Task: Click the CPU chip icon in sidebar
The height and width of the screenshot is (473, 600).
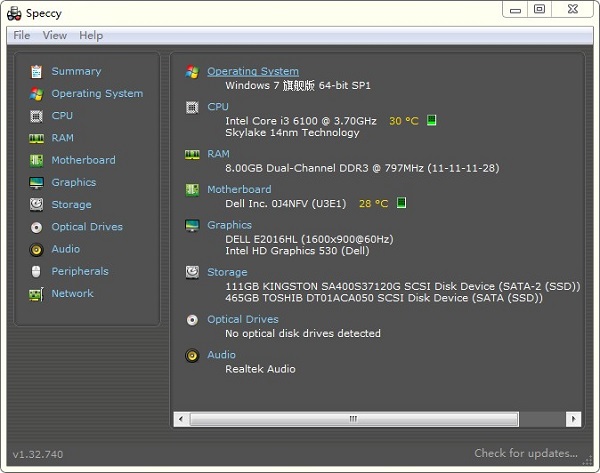Action: click(x=36, y=116)
